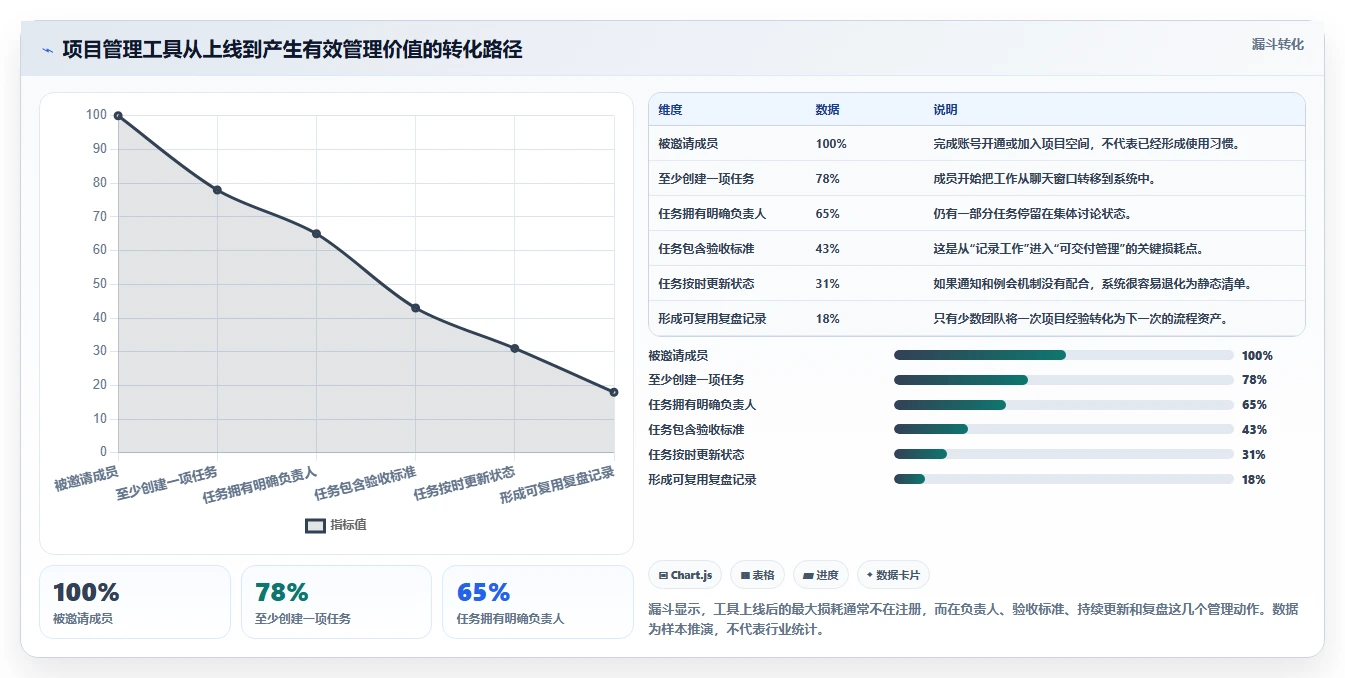Click table row label 任务包含验收标准
This screenshot has width=1345, height=678.
[707, 249]
